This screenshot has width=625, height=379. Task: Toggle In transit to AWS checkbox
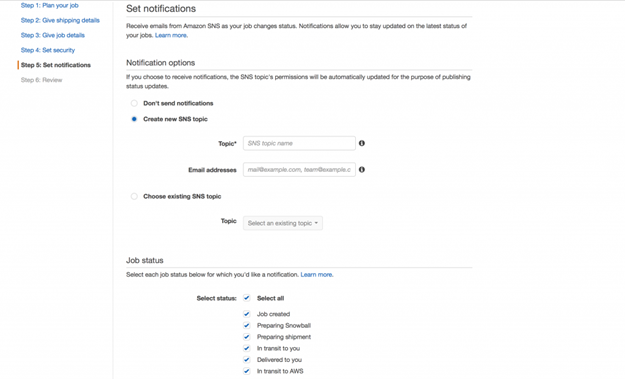coord(247,371)
